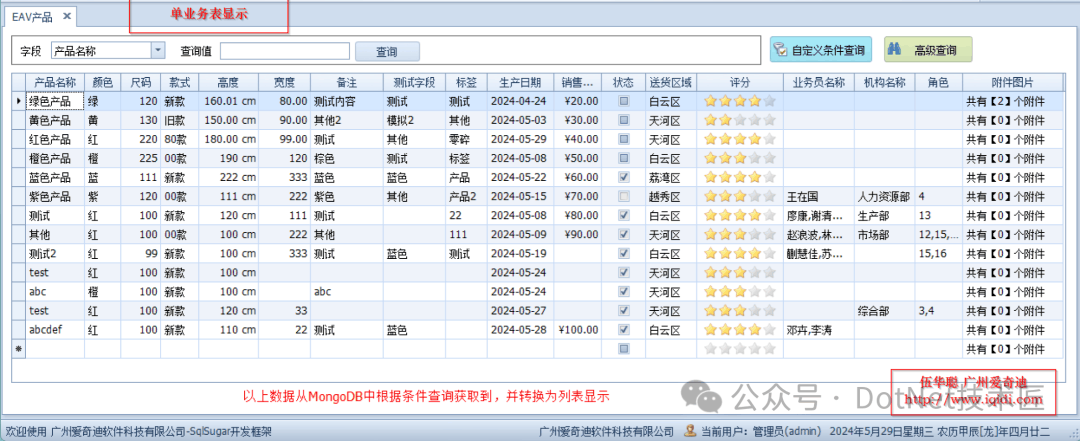Open 自定义条件查询
Viewport: 1080px width, 441px height.
(821, 50)
